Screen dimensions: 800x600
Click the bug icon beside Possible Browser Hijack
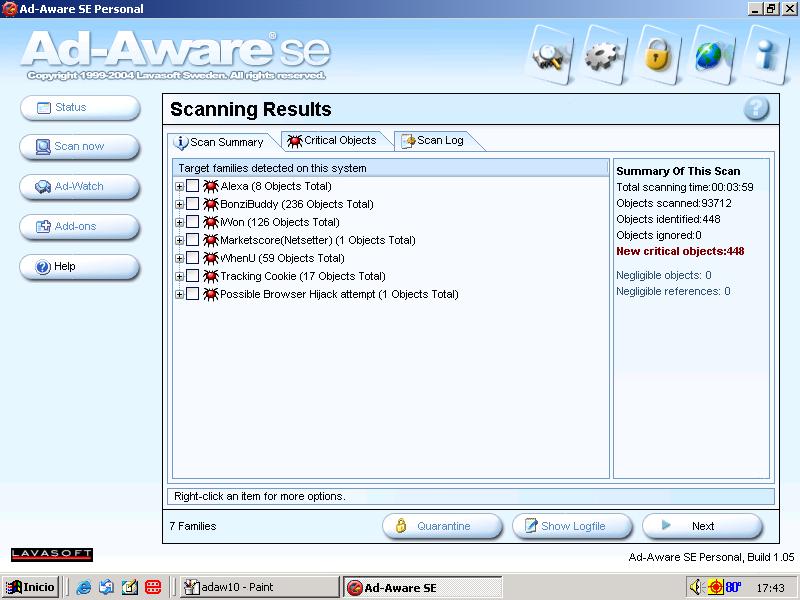211,294
